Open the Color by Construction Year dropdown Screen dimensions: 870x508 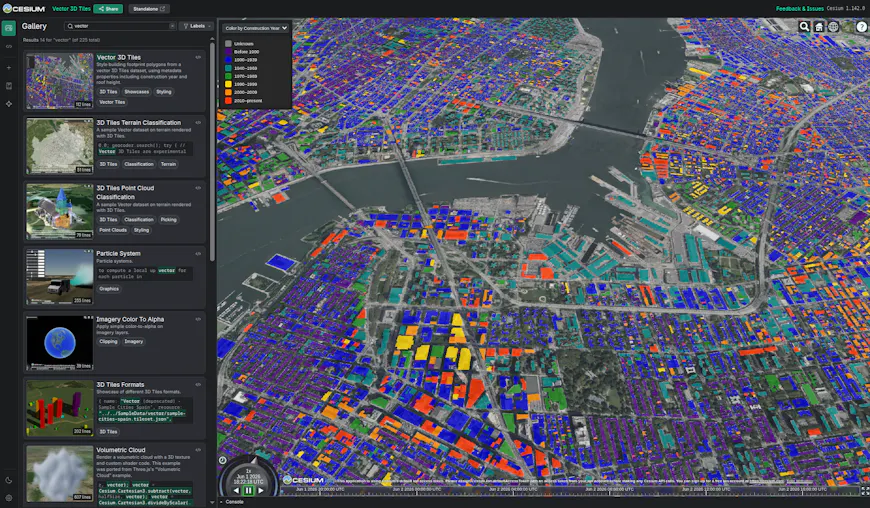[x=256, y=28]
